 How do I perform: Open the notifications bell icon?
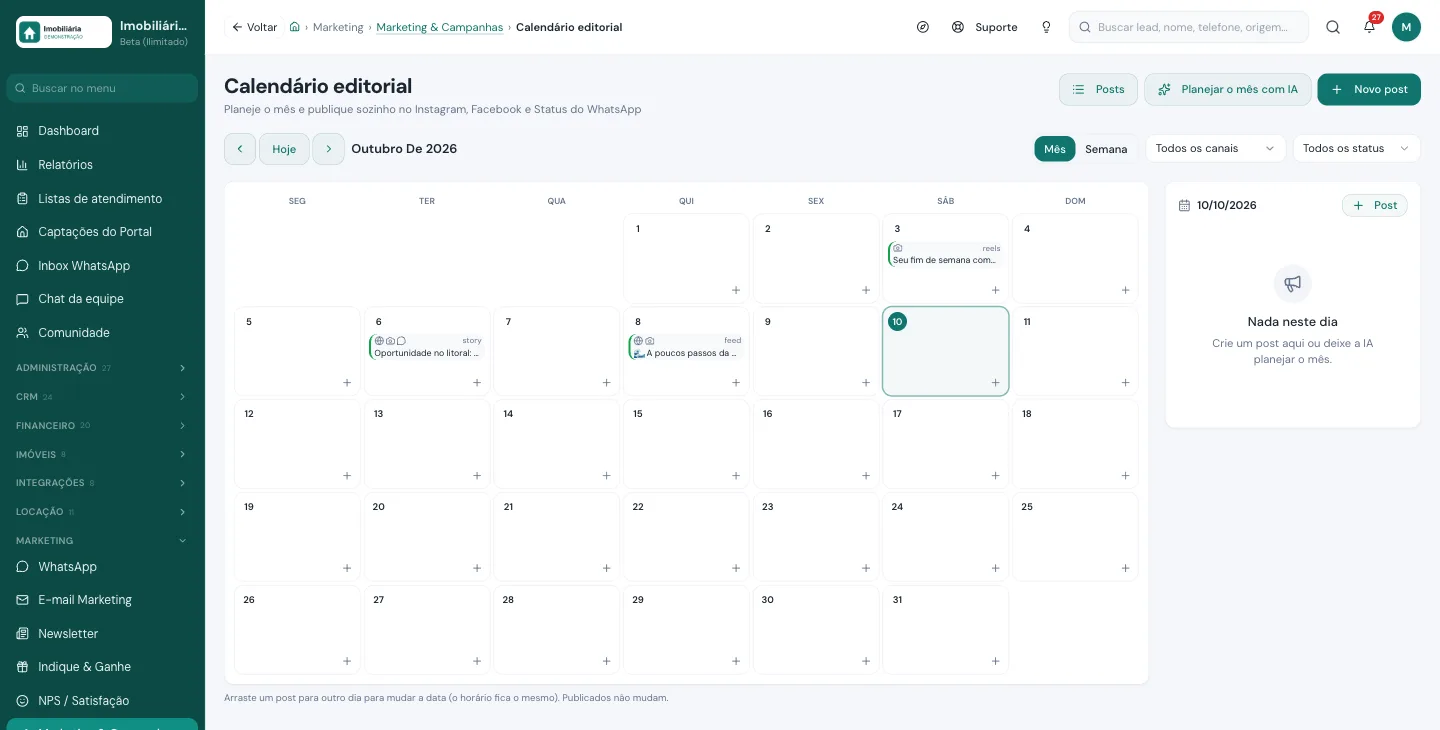[1369, 27]
